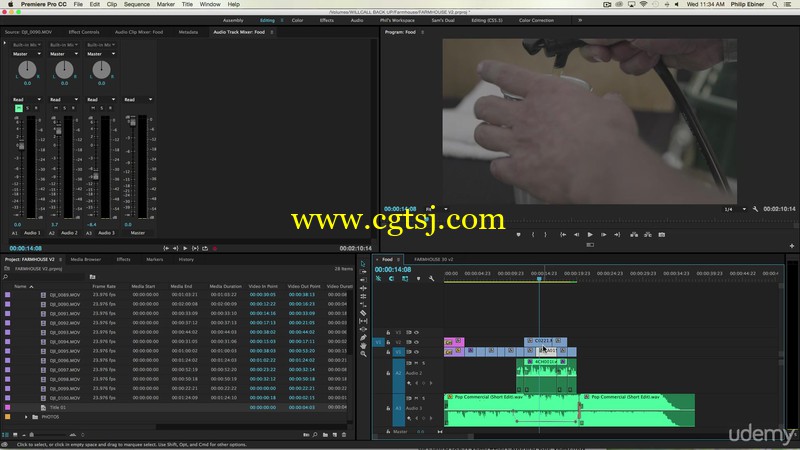This screenshot has width=800, height=450.
Task: Click Extract button in Program monitor
Action: point(647,235)
